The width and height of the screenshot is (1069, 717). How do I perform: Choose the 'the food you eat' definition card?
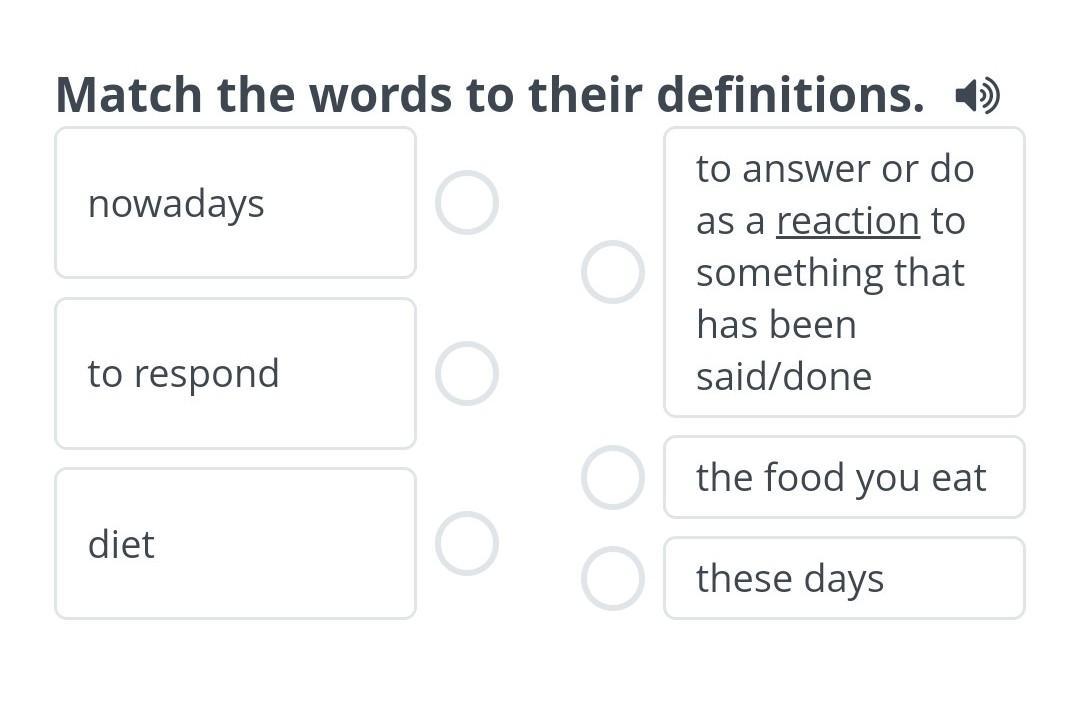pyautogui.click(x=844, y=477)
